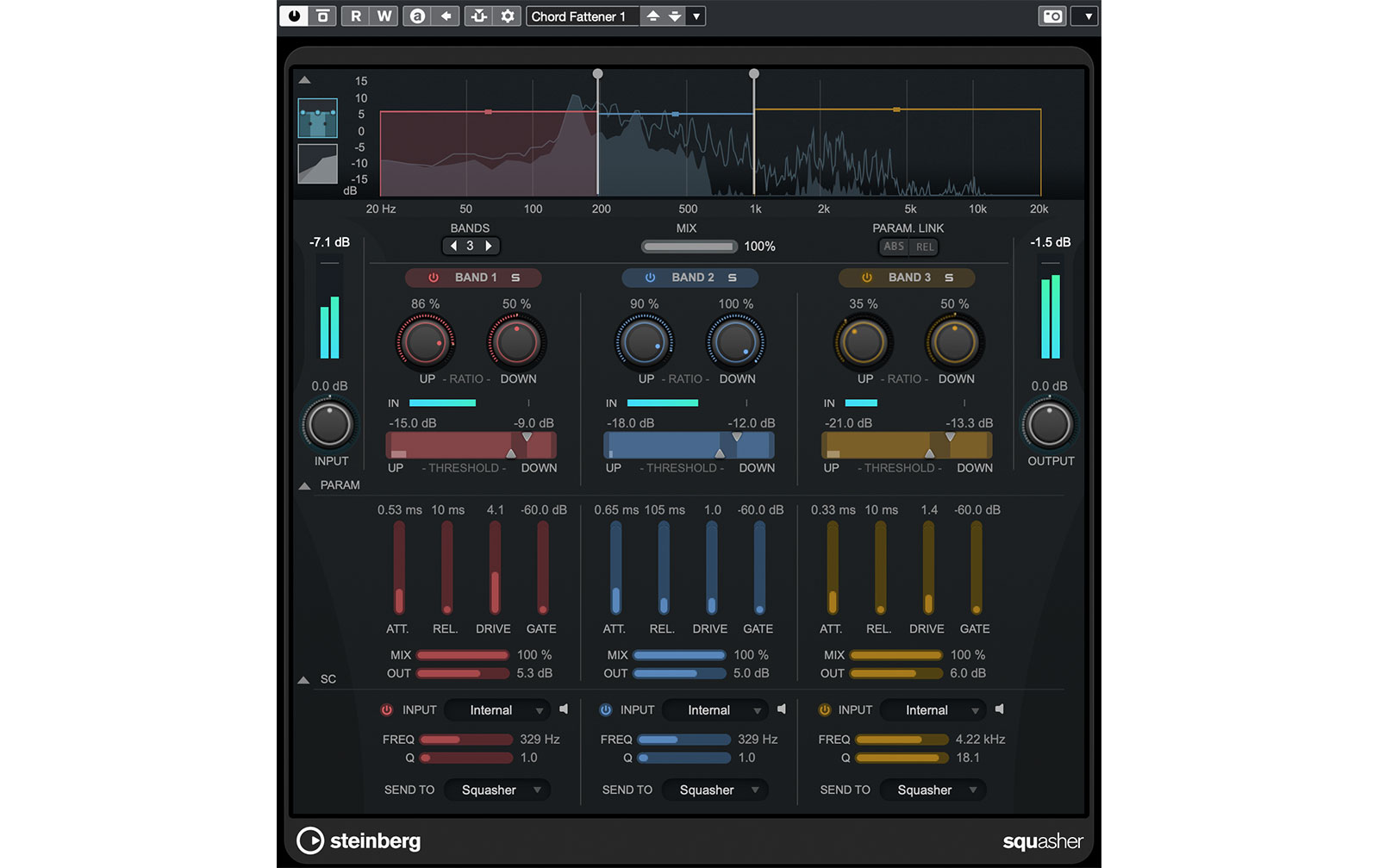Solo Band 3
1379x868 pixels.
tap(949, 278)
